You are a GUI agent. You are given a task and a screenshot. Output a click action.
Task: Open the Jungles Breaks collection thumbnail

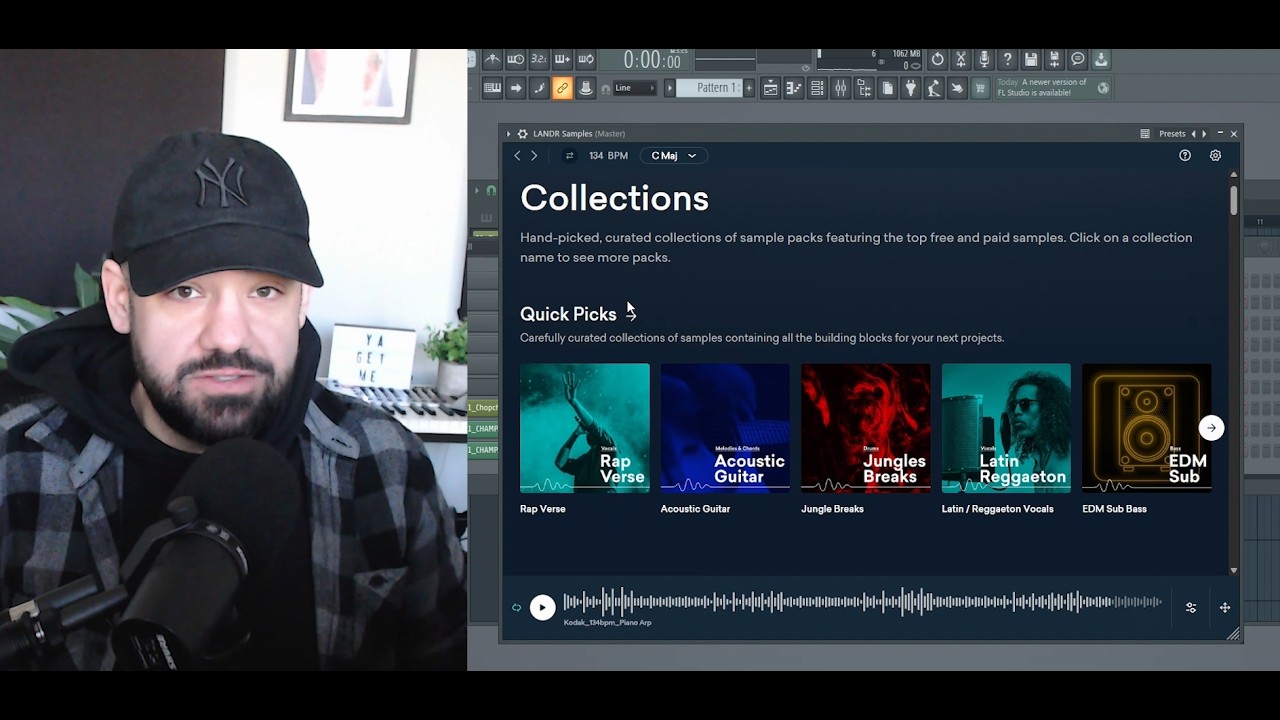866,428
